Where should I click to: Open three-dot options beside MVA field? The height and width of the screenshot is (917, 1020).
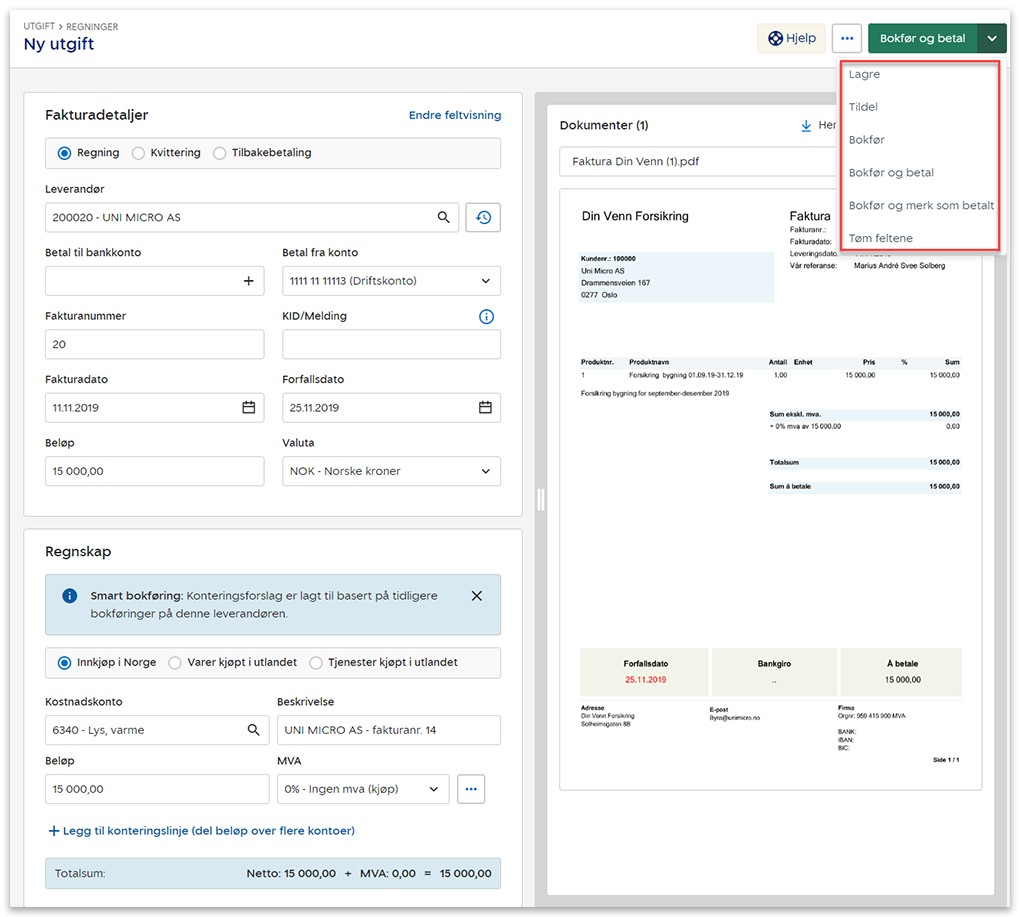(x=471, y=789)
